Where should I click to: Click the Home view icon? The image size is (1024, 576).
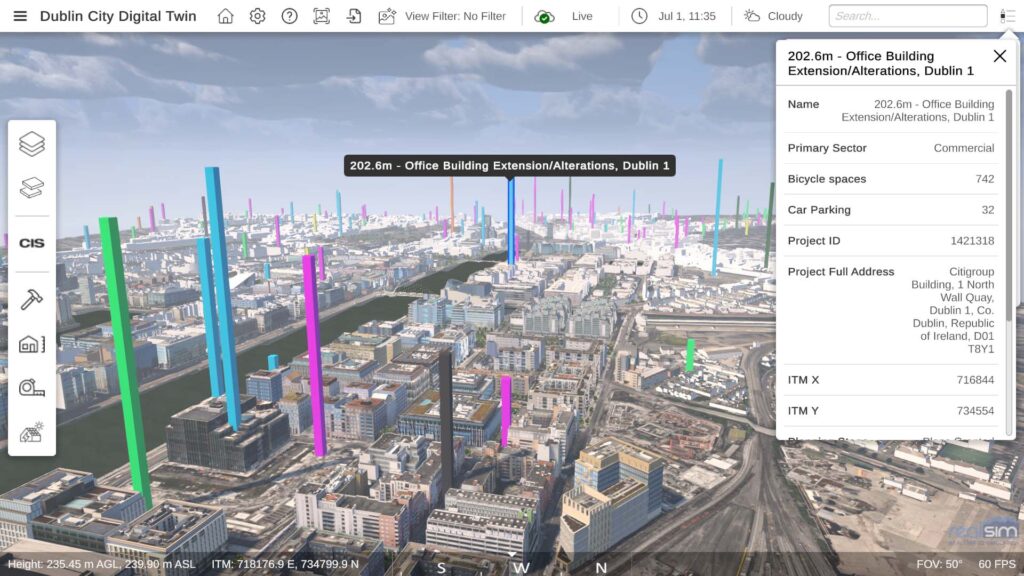pyautogui.click(x=225, y=16)
